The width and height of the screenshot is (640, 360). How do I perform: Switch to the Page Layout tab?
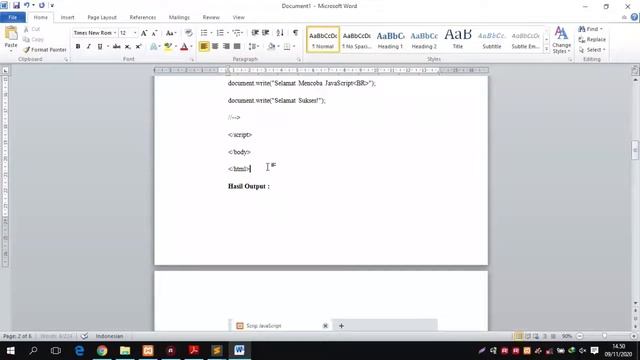click(x=102, y=18)
